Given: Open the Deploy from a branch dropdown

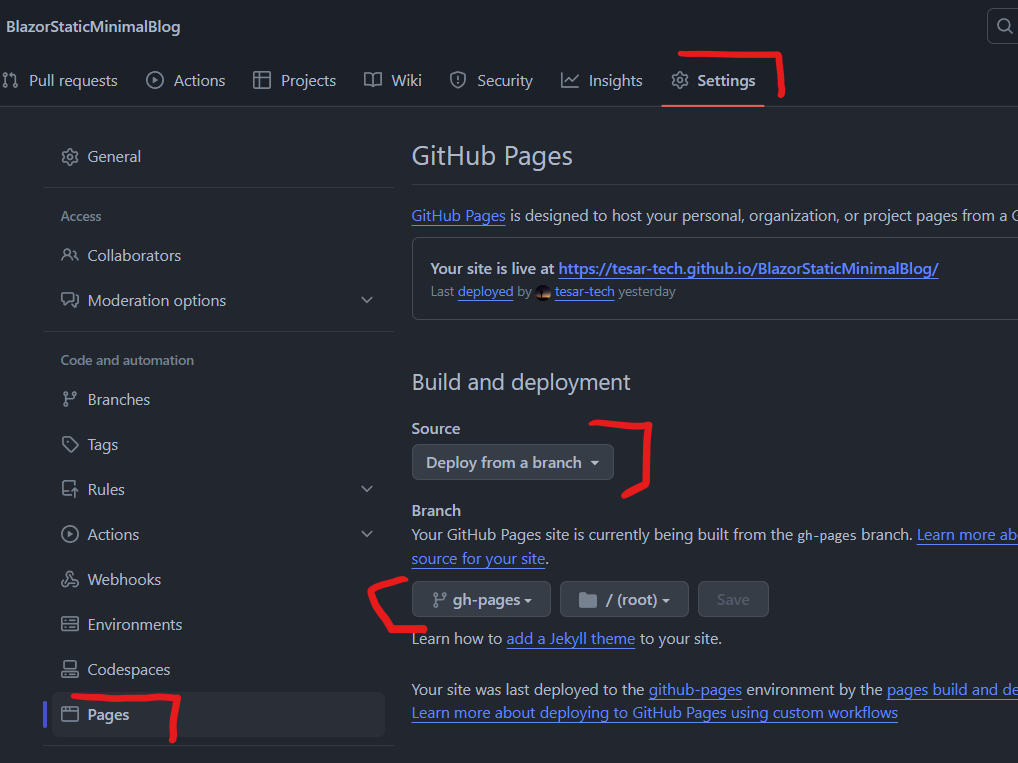Looking at the screenshot, I should pos(512,462).
